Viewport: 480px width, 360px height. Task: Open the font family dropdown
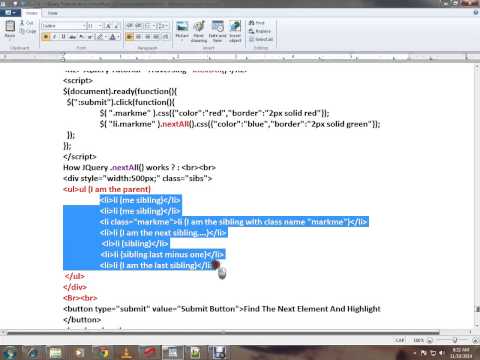click(x=84, y=26)
